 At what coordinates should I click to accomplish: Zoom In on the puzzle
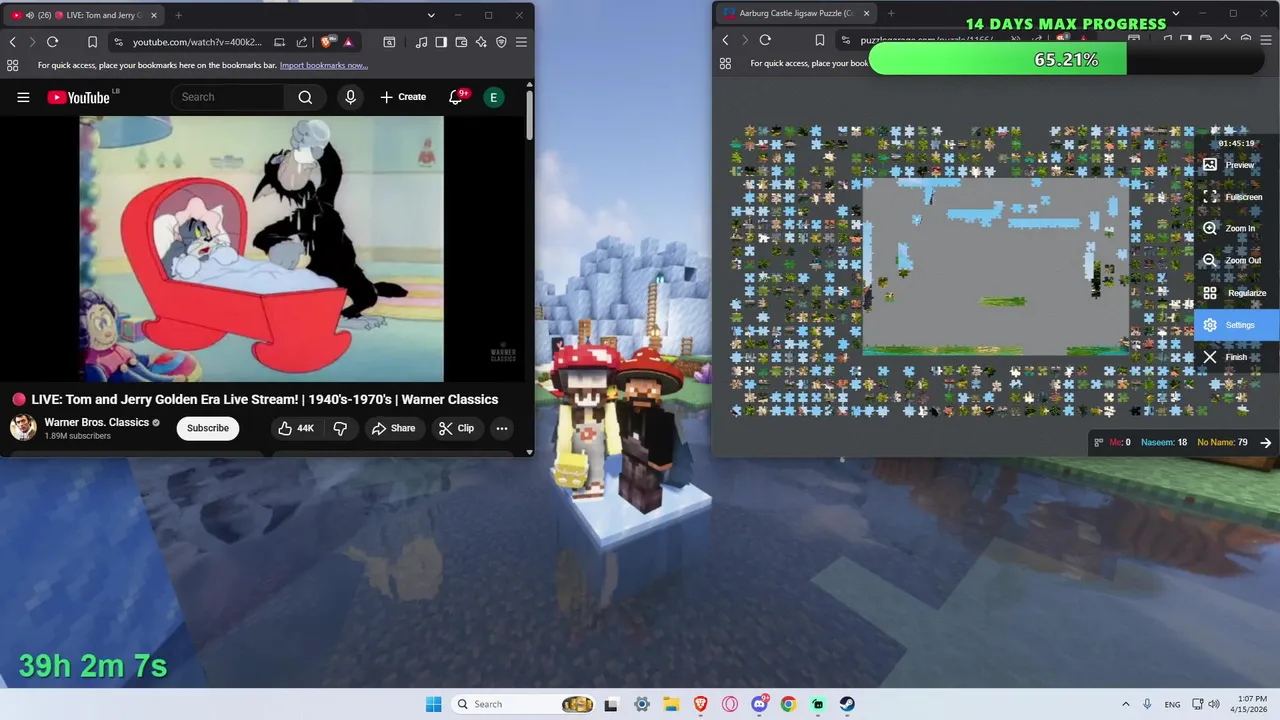(x=1237, y=229)
